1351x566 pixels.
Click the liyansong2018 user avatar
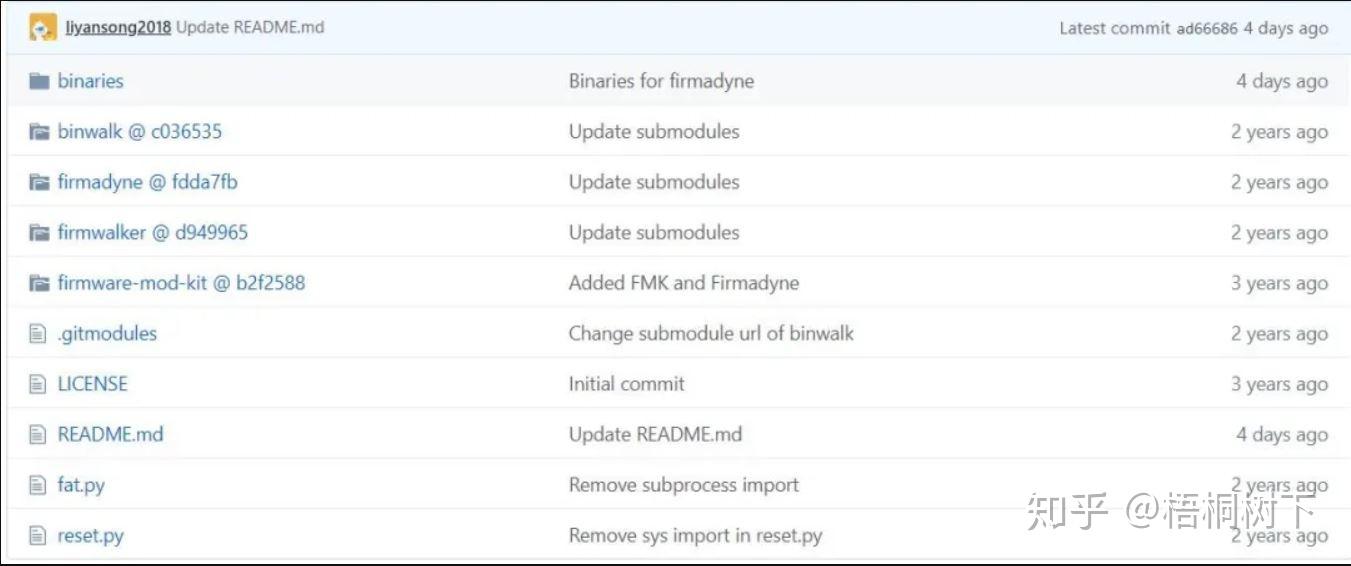[43, 28]
